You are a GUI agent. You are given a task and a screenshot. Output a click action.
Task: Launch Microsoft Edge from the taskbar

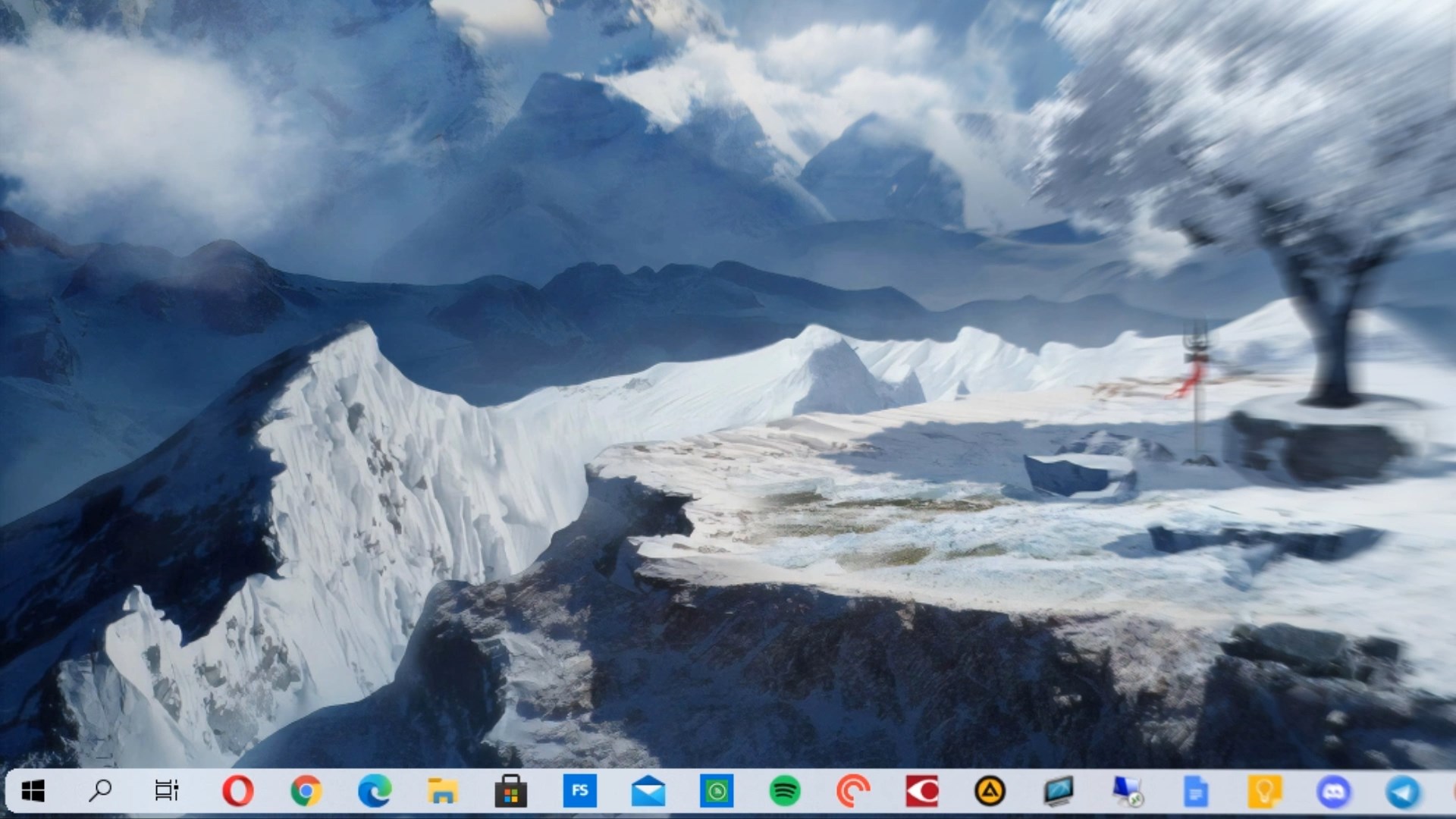tap(375, 792)
